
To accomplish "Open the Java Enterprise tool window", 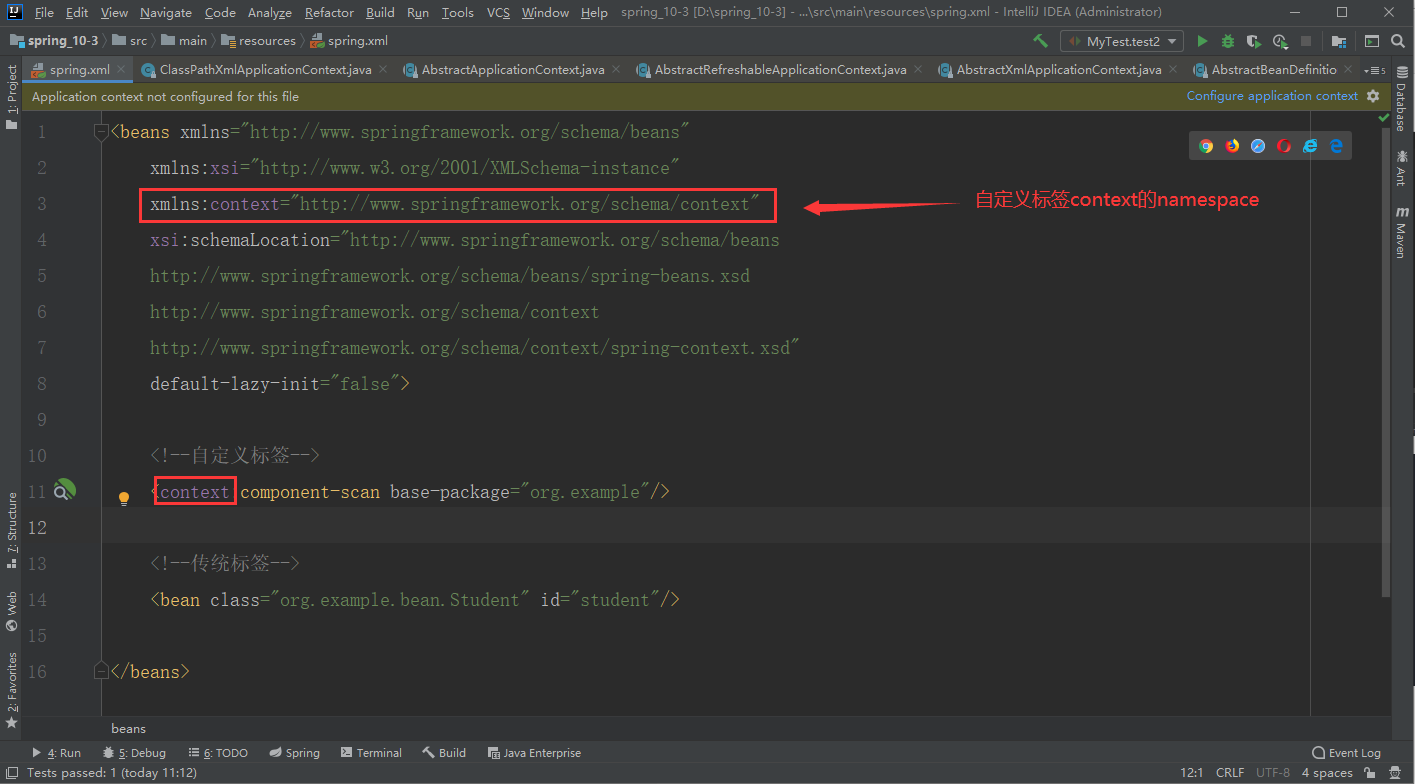I will (534, 753).
